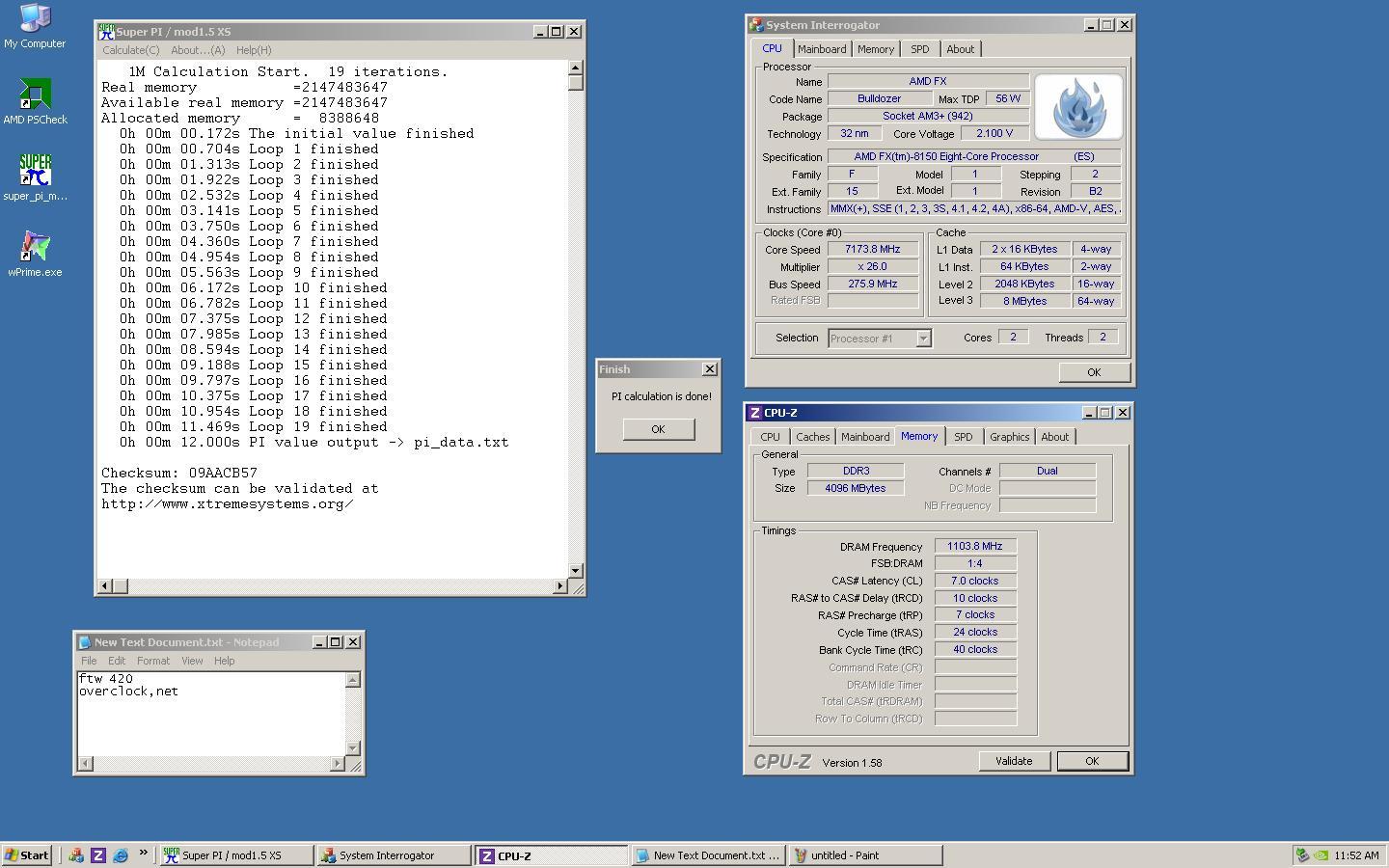1389x868 pixels.
Task: Click CAS# Latency 7.0 clocks value
Action: [x=975, y=581]
